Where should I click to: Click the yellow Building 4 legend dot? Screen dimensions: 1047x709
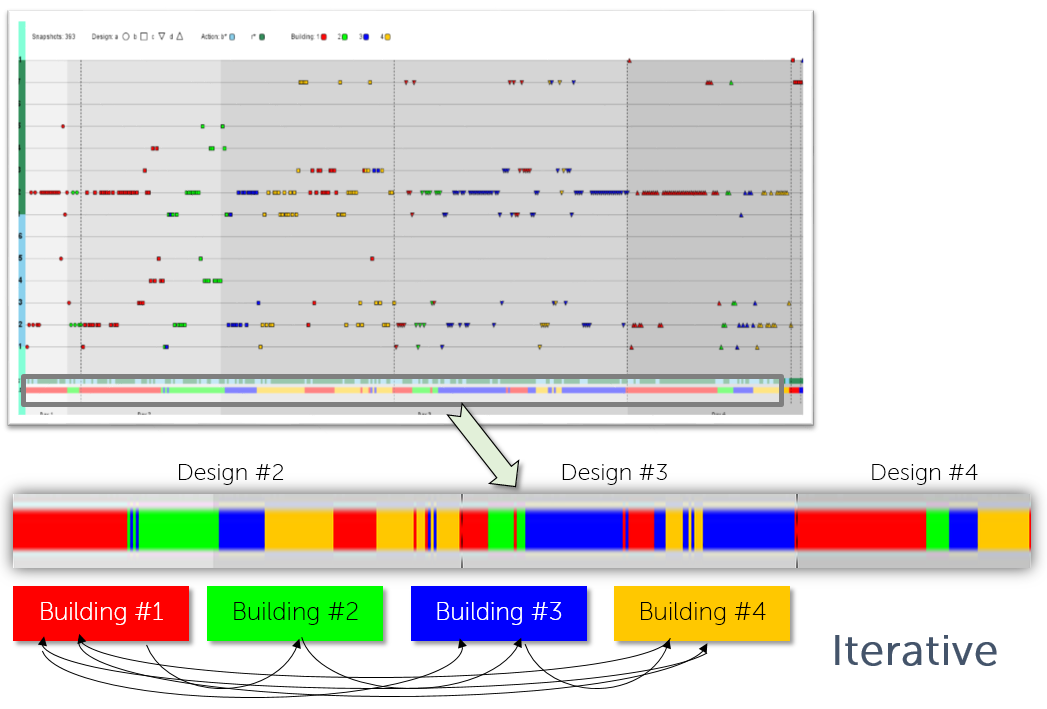coord(387,37)
